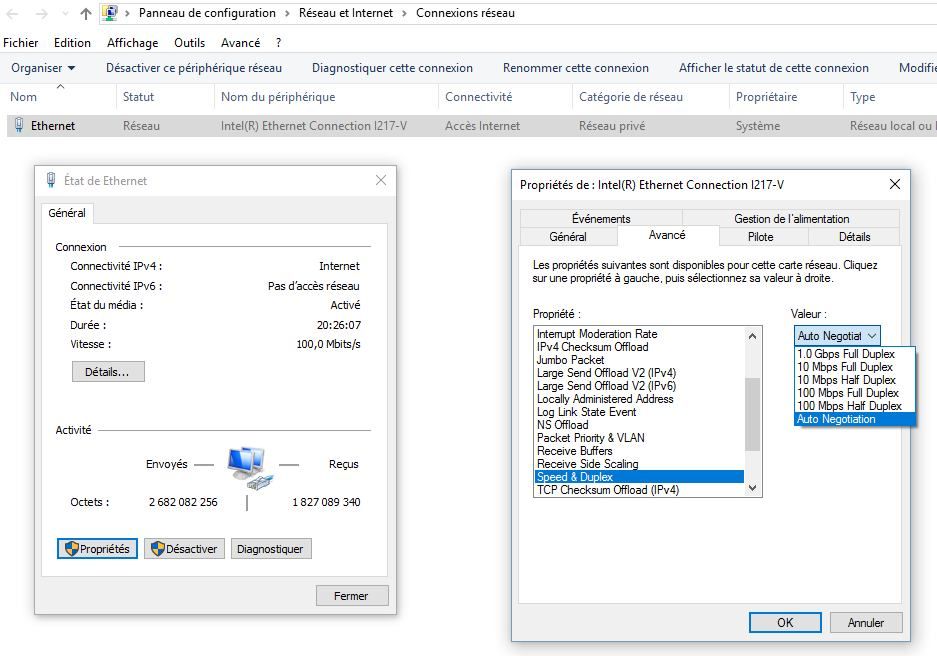Viewport: 937px width, 656px height.
Task: Click Désactiver ce périphérique réseau toolbar command
Action: click(194, 68)
